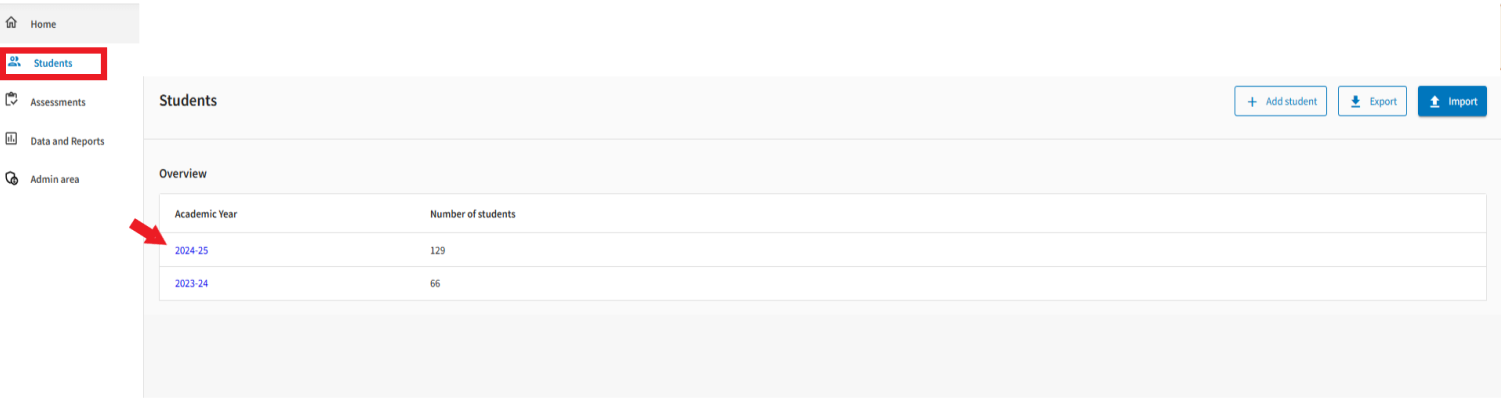The width and height of the screenshot is (1501, 399).
Task: Click the Data and Reports chart icon
Action: 12,140
